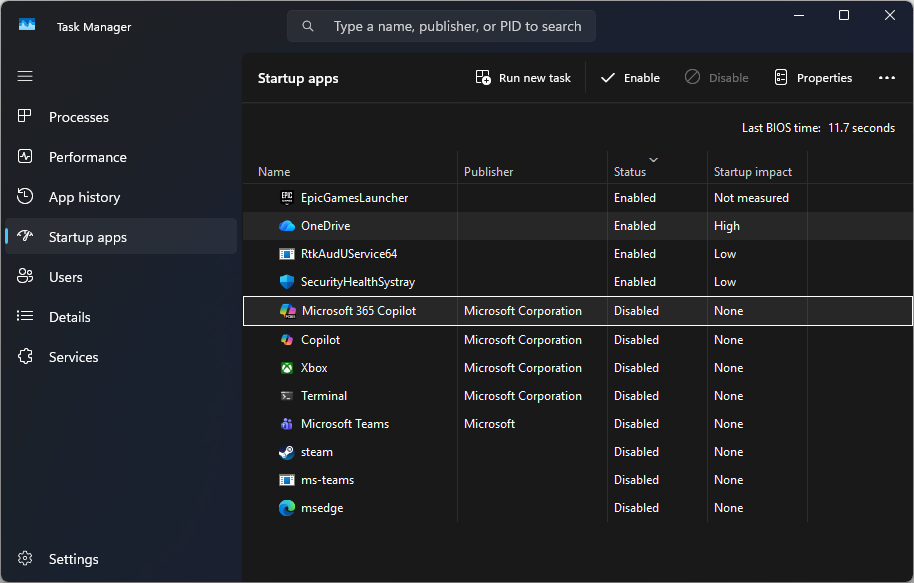This screenshot has height=583, width=914.
Task: Select the Microsoft Teams icon
Action: click(287, 424)
